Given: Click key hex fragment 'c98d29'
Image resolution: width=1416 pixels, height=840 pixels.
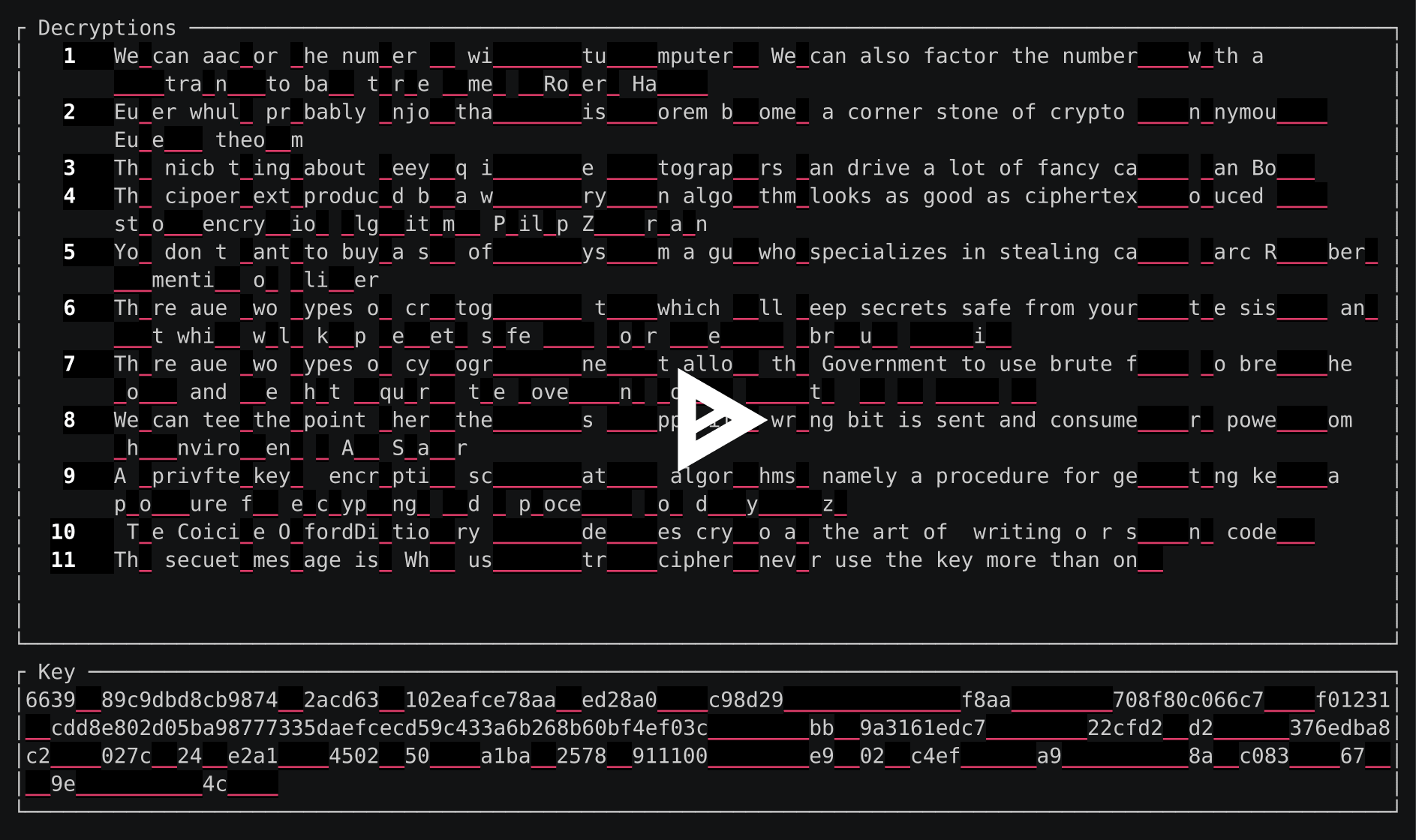Looking at the screenshot, I should tap(746, 700).
